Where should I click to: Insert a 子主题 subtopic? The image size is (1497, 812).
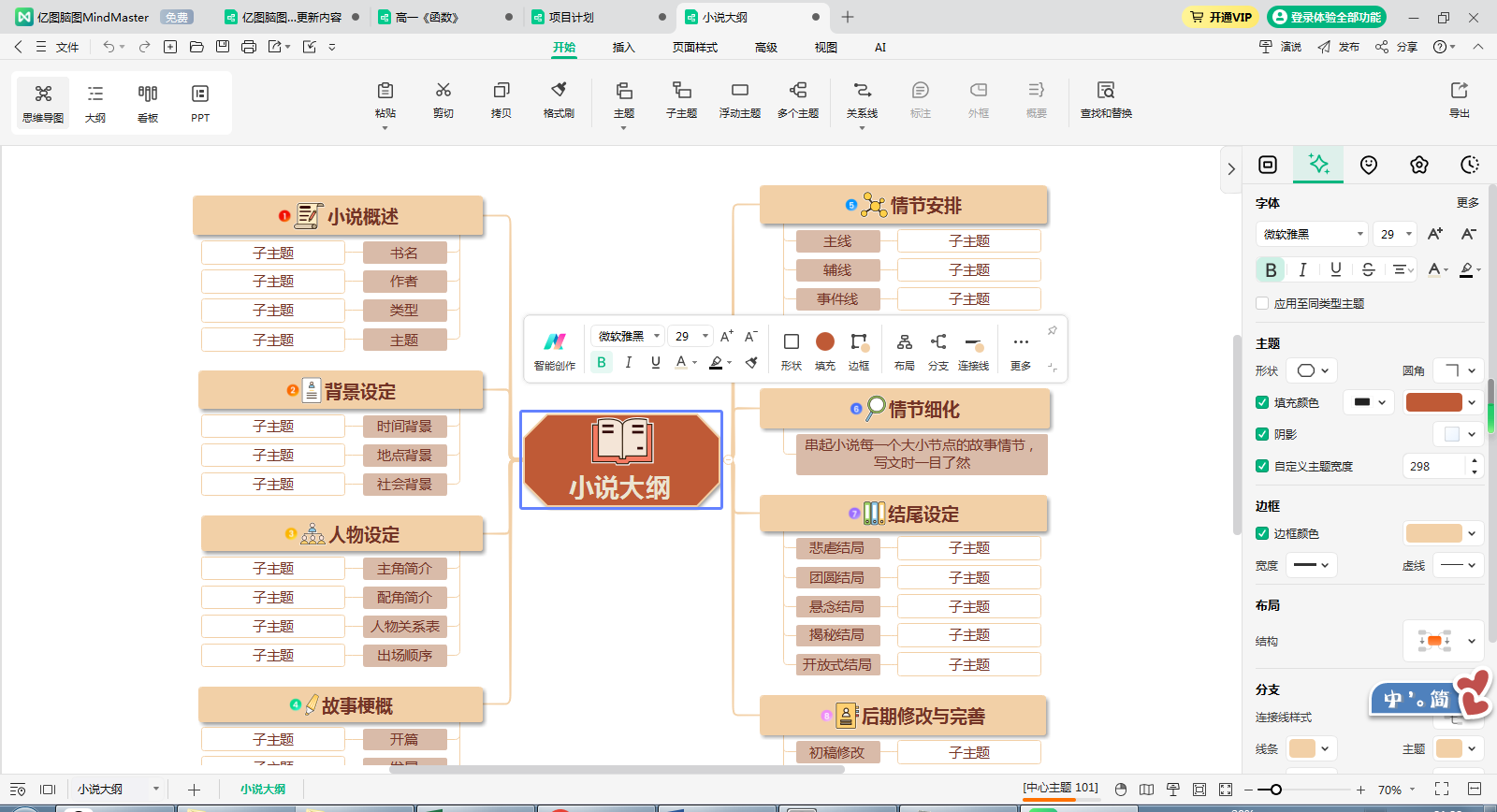pos(682,100)
